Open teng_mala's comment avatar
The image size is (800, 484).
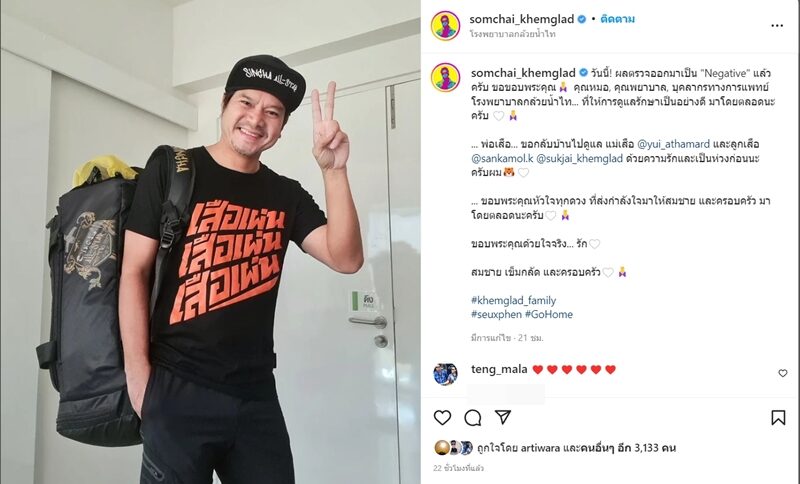(x=445, y=374)
